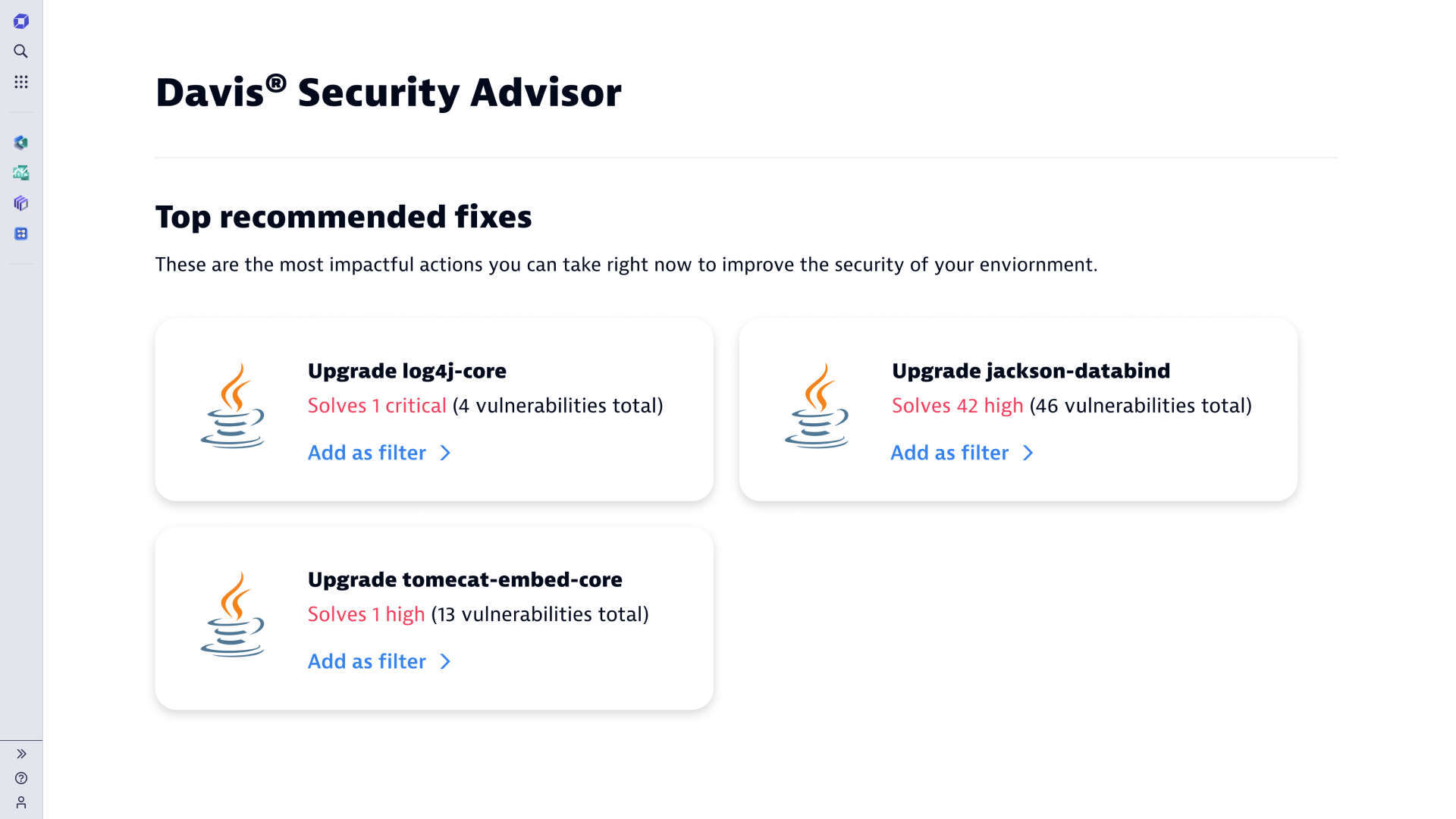This screenshot has height=819, width=1456.
Task: Click the Java icon on the tomecat-embed-core card
Action: click(x=233, y=614)
